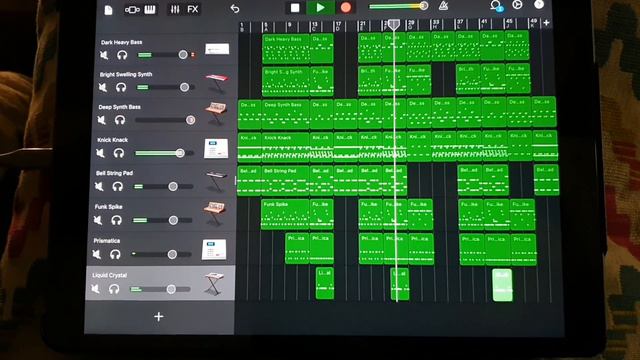Select the Prismatica track name
The width and height of the screenshot is (640, 360).
(x=107, y=240)
